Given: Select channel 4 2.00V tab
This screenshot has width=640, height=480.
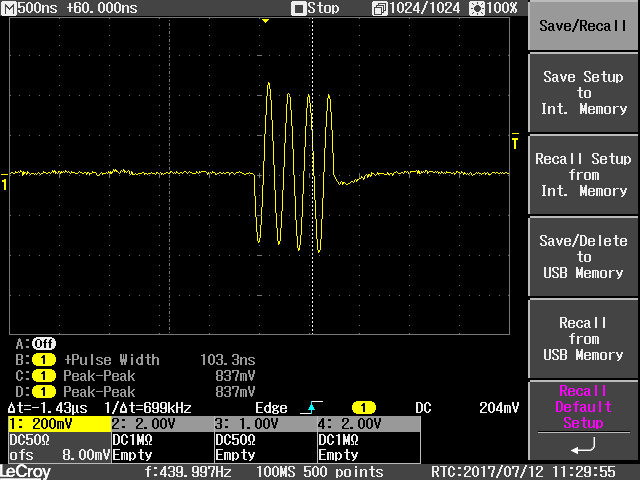Looking at the screenshot, I should (369, 424).
